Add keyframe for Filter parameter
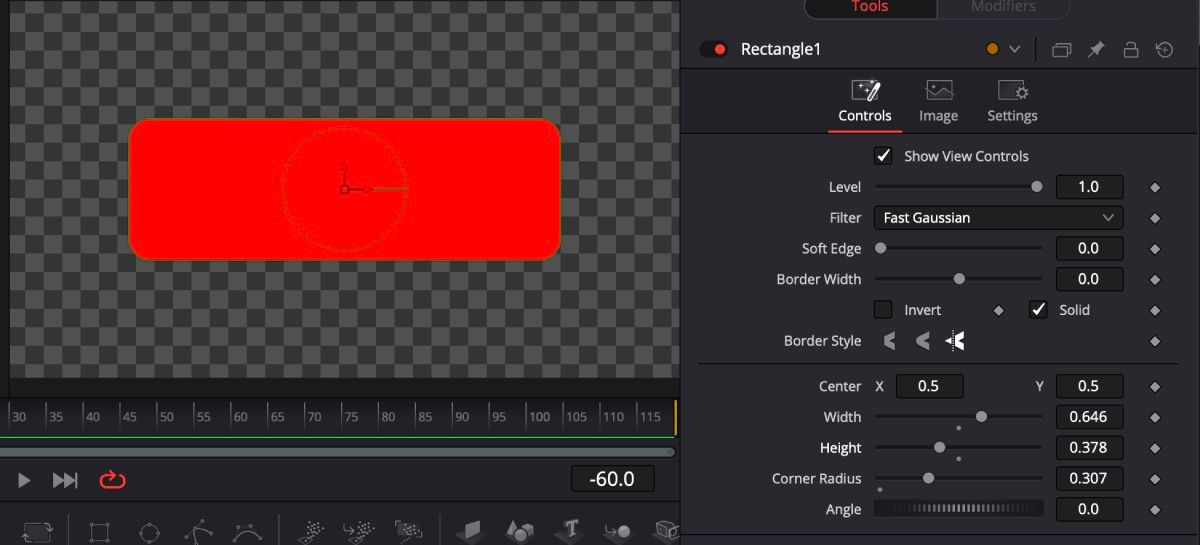Screen dimensions: 1200x545 point(1155,218)
